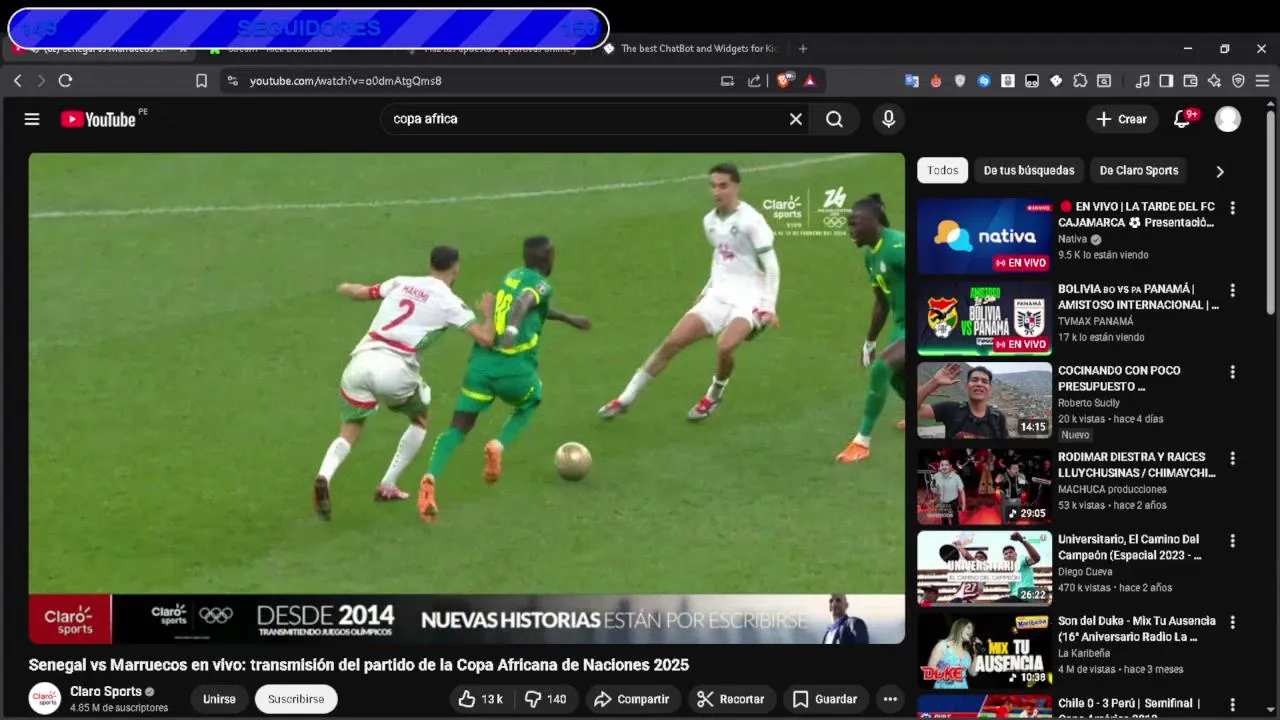This screenshot has height=720, width=1280.
Task: Select the De tus búsquedas chip
Action: (x=1029, y=170)
